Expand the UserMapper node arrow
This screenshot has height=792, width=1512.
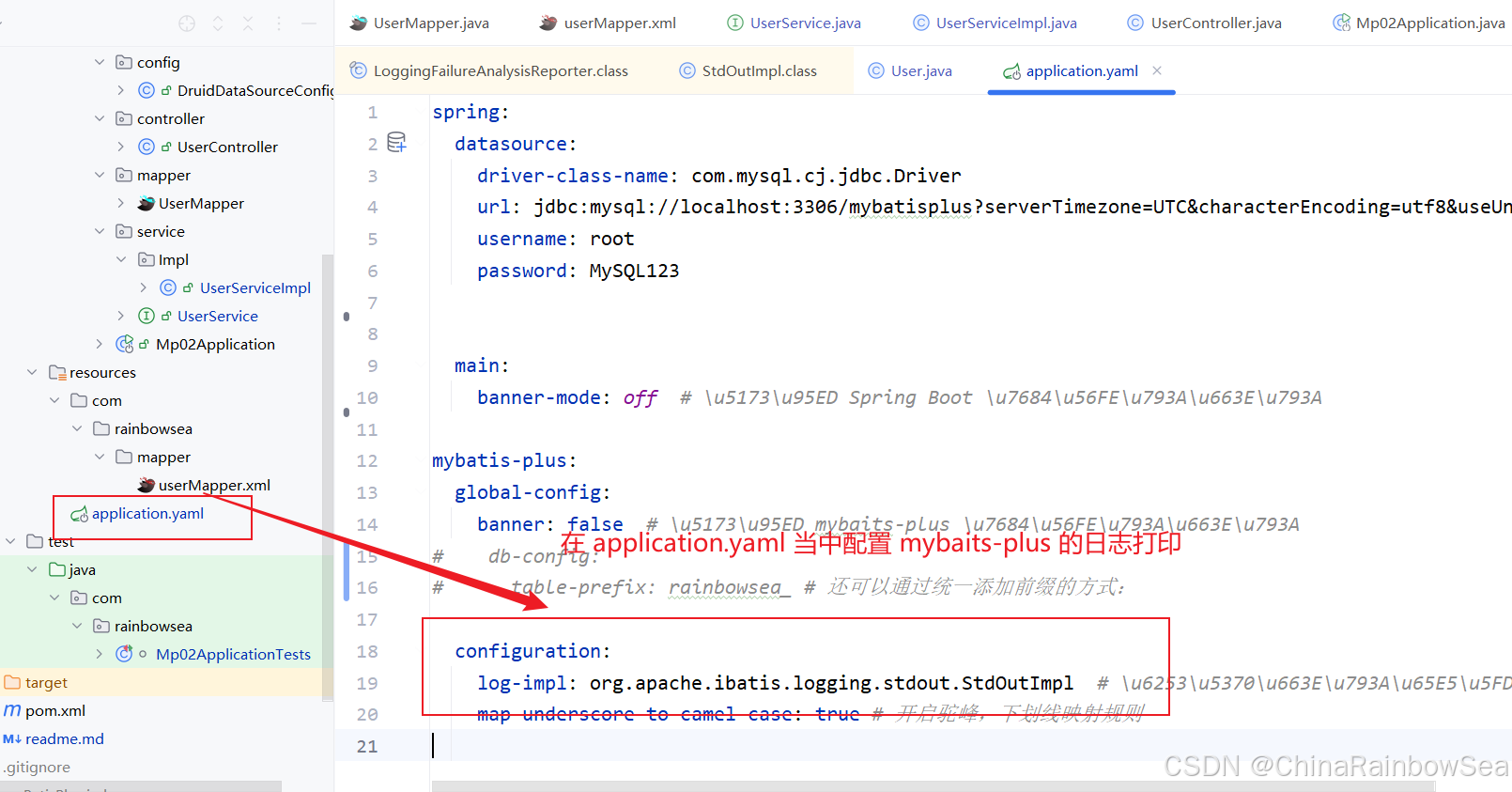(x=121, y=203)
